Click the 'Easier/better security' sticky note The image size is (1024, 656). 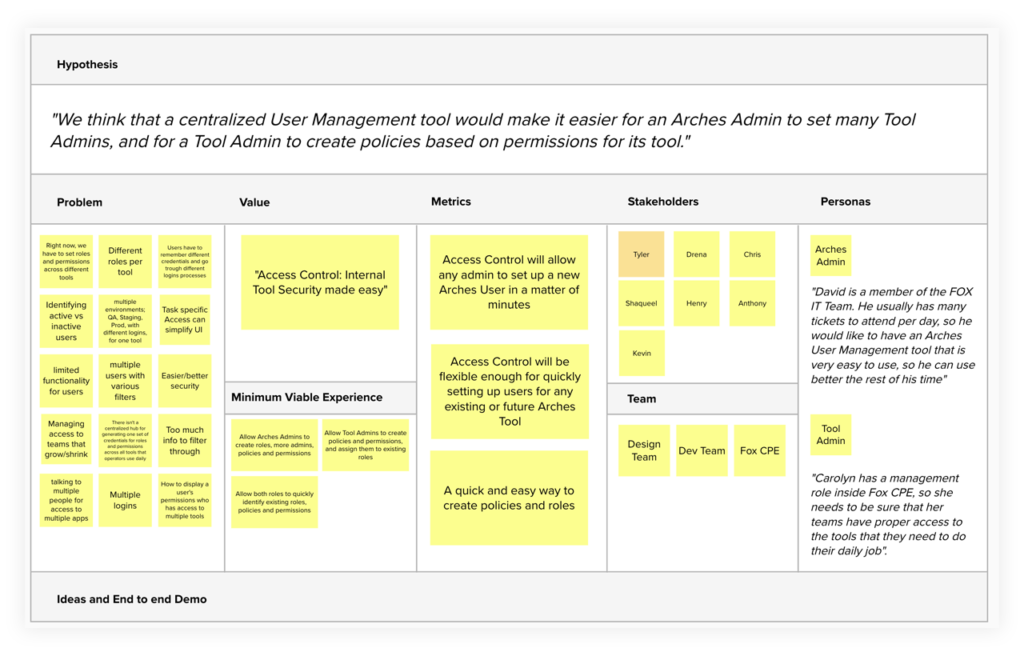click(x=185, y=380)
